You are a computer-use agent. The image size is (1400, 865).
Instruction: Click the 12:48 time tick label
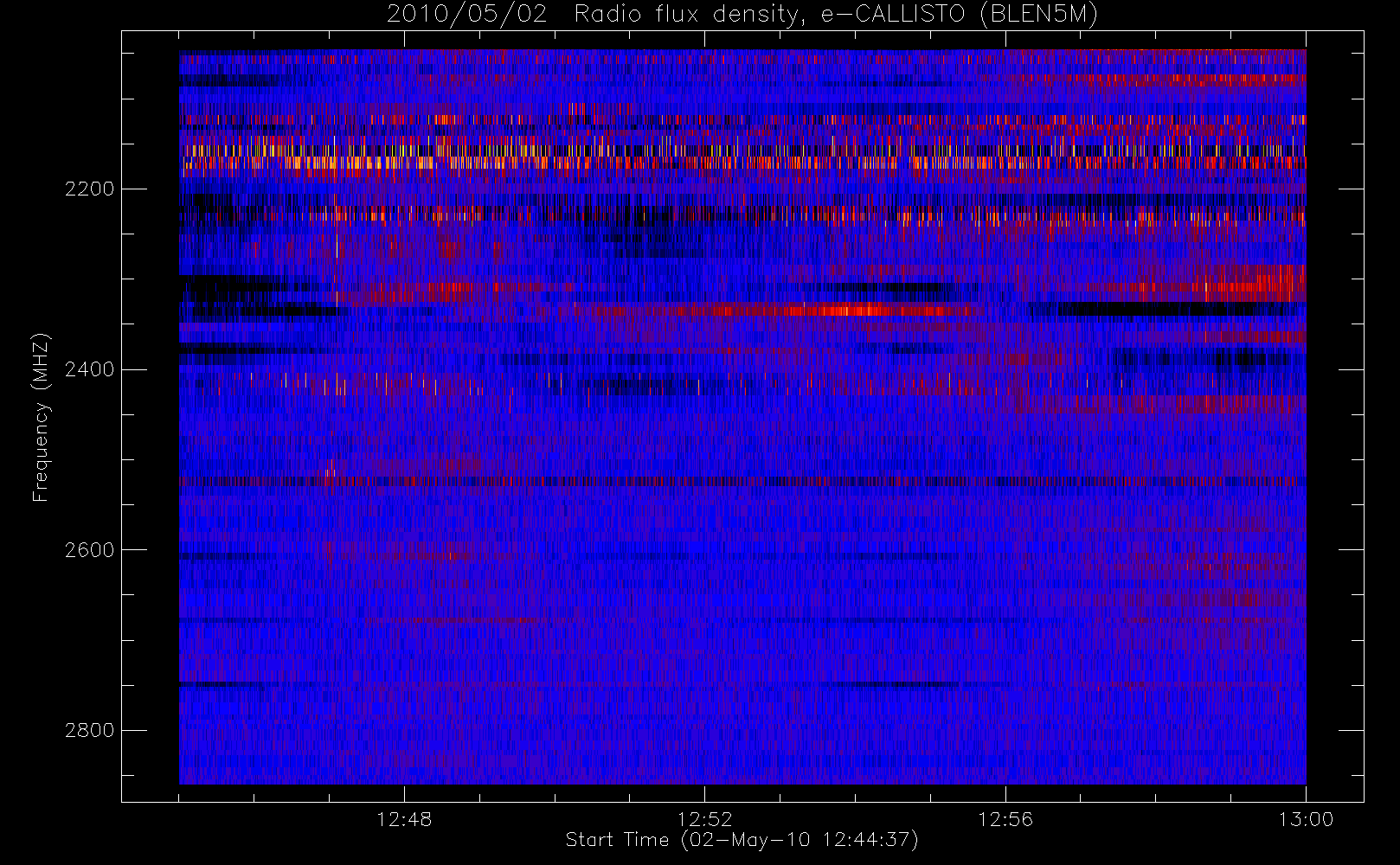404,819
